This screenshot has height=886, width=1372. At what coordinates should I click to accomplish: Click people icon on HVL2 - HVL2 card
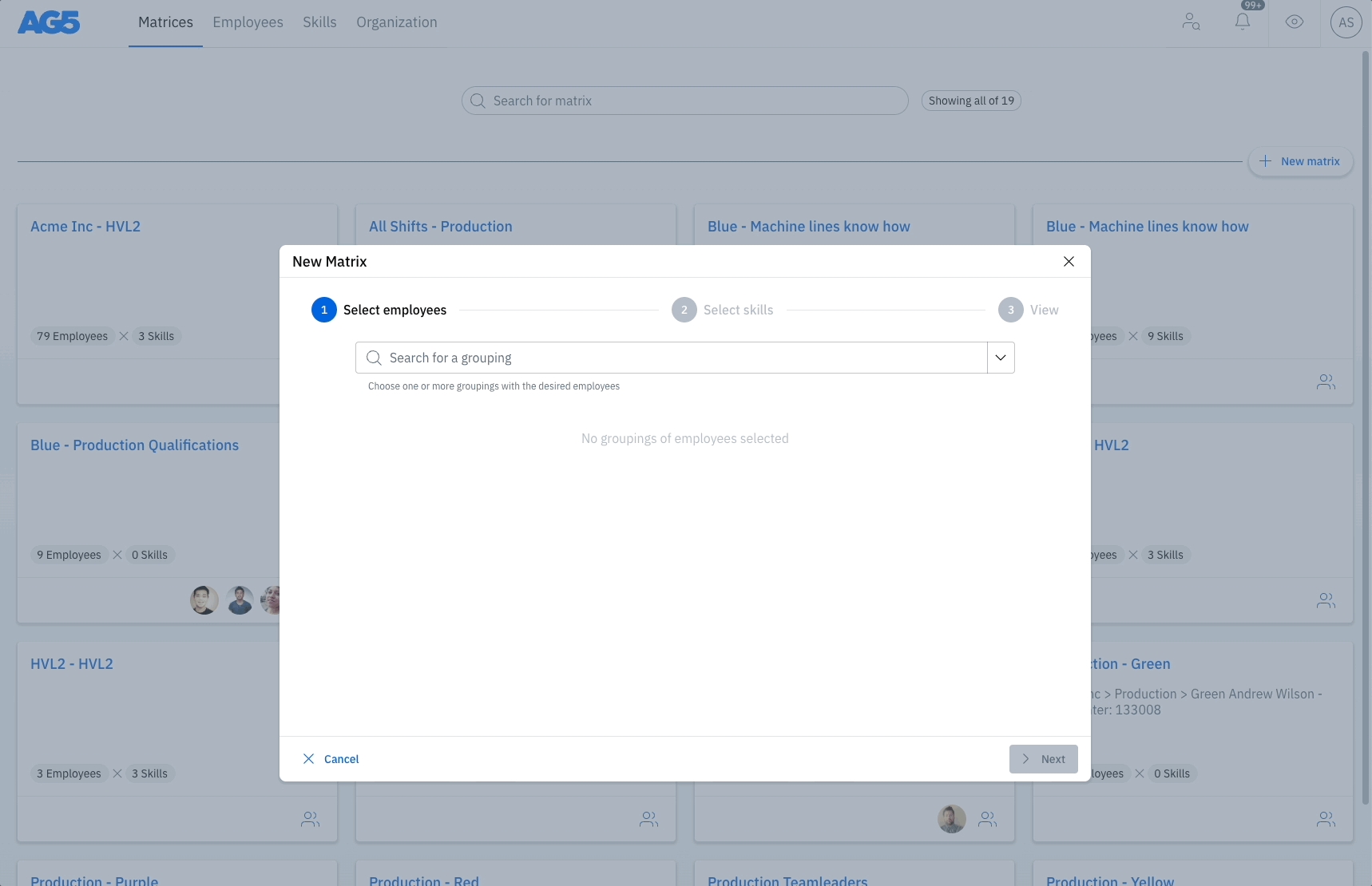[311, 819]
